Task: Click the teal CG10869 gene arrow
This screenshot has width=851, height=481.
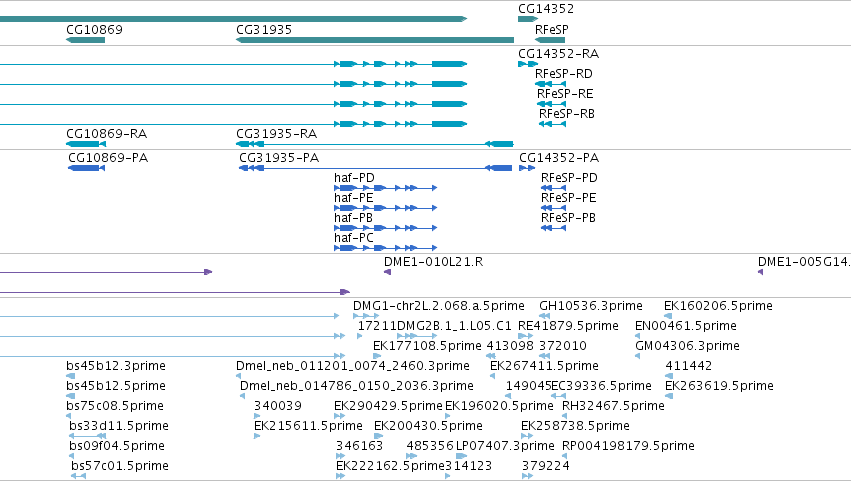Action: coord(85,40)
